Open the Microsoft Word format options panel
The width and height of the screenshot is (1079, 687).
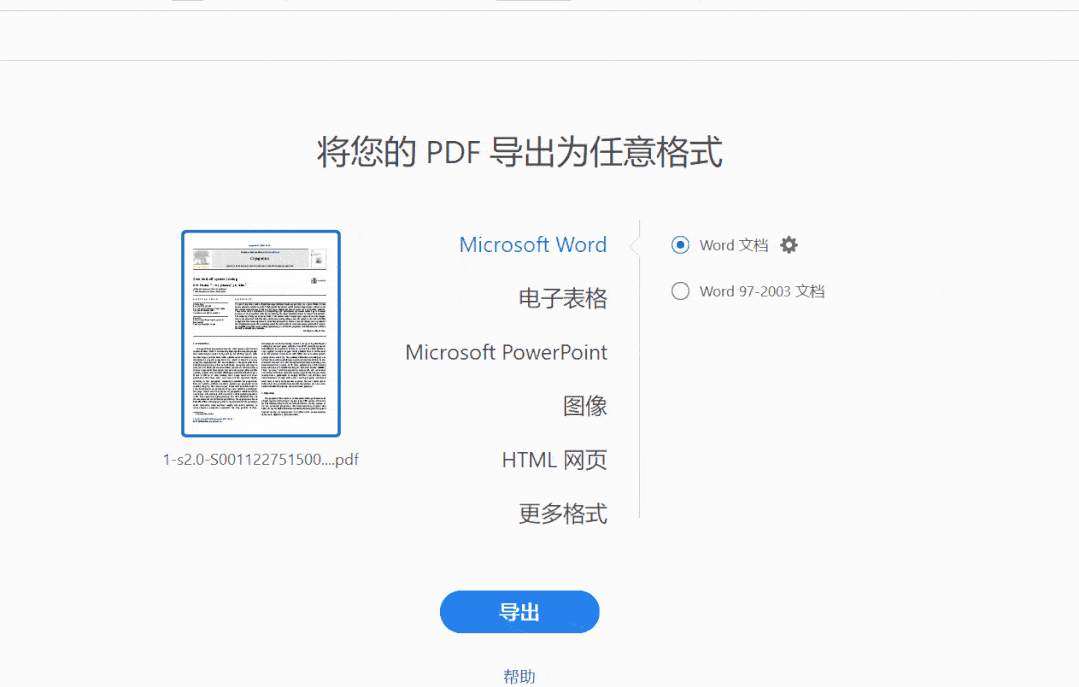click(533, 244)
